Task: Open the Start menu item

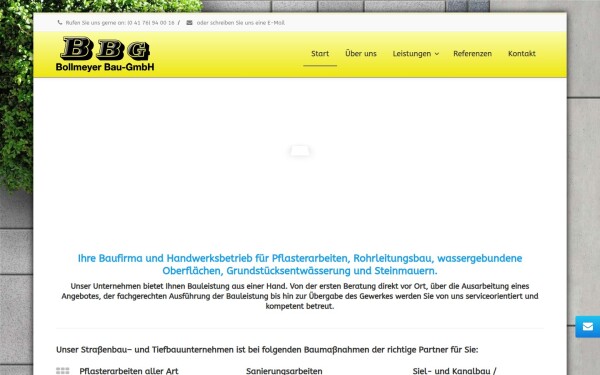Action: click(x=320, y=54)
